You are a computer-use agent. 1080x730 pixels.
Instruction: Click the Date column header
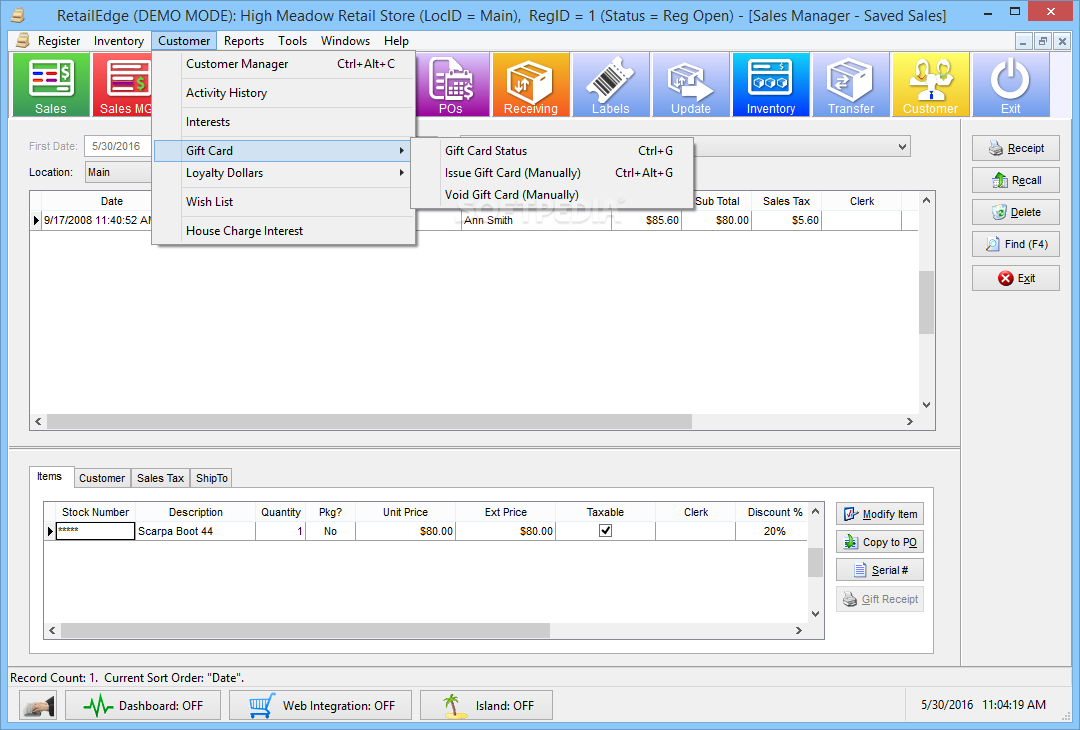(x=112, y=201)
